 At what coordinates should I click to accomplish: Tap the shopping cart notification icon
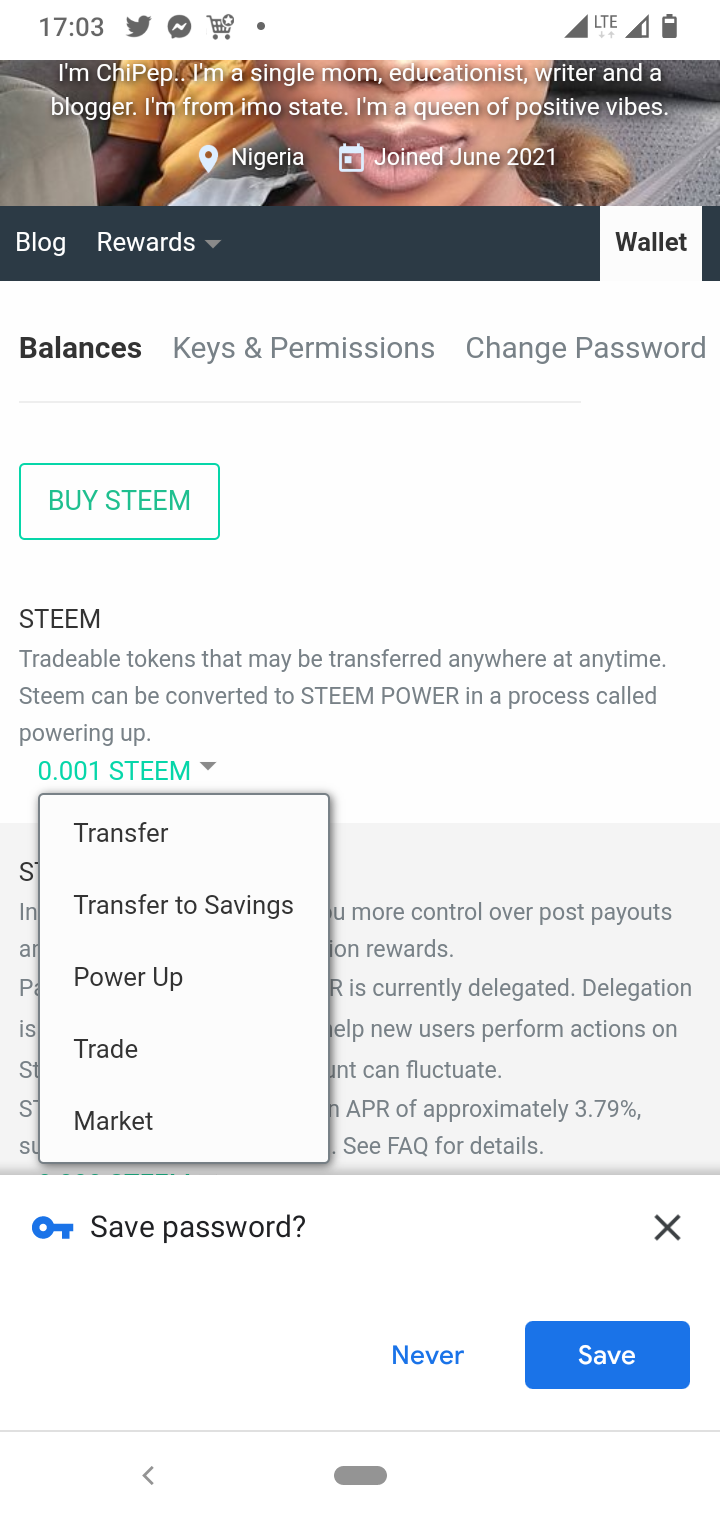tap(221, 27)
